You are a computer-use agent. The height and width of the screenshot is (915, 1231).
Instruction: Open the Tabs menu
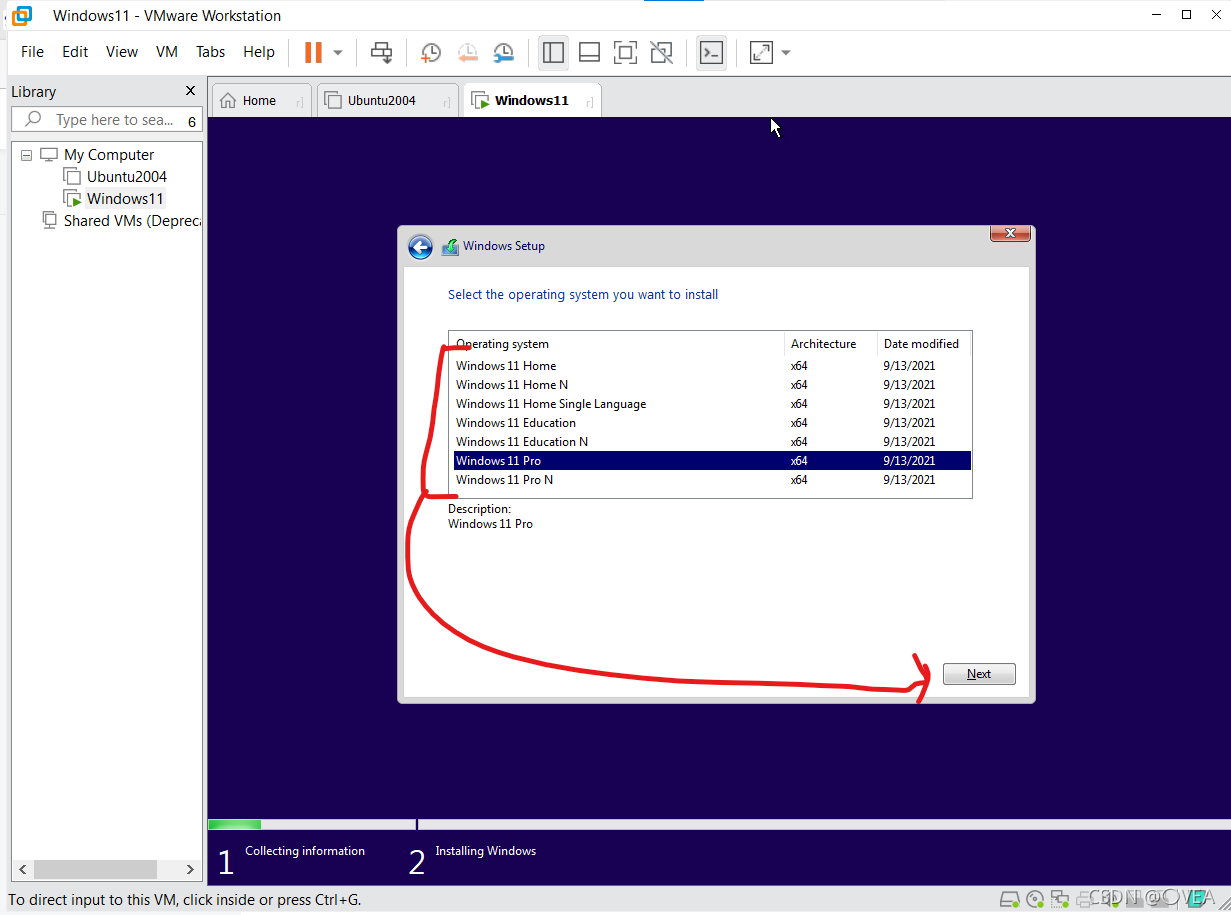tap(210, 52)
